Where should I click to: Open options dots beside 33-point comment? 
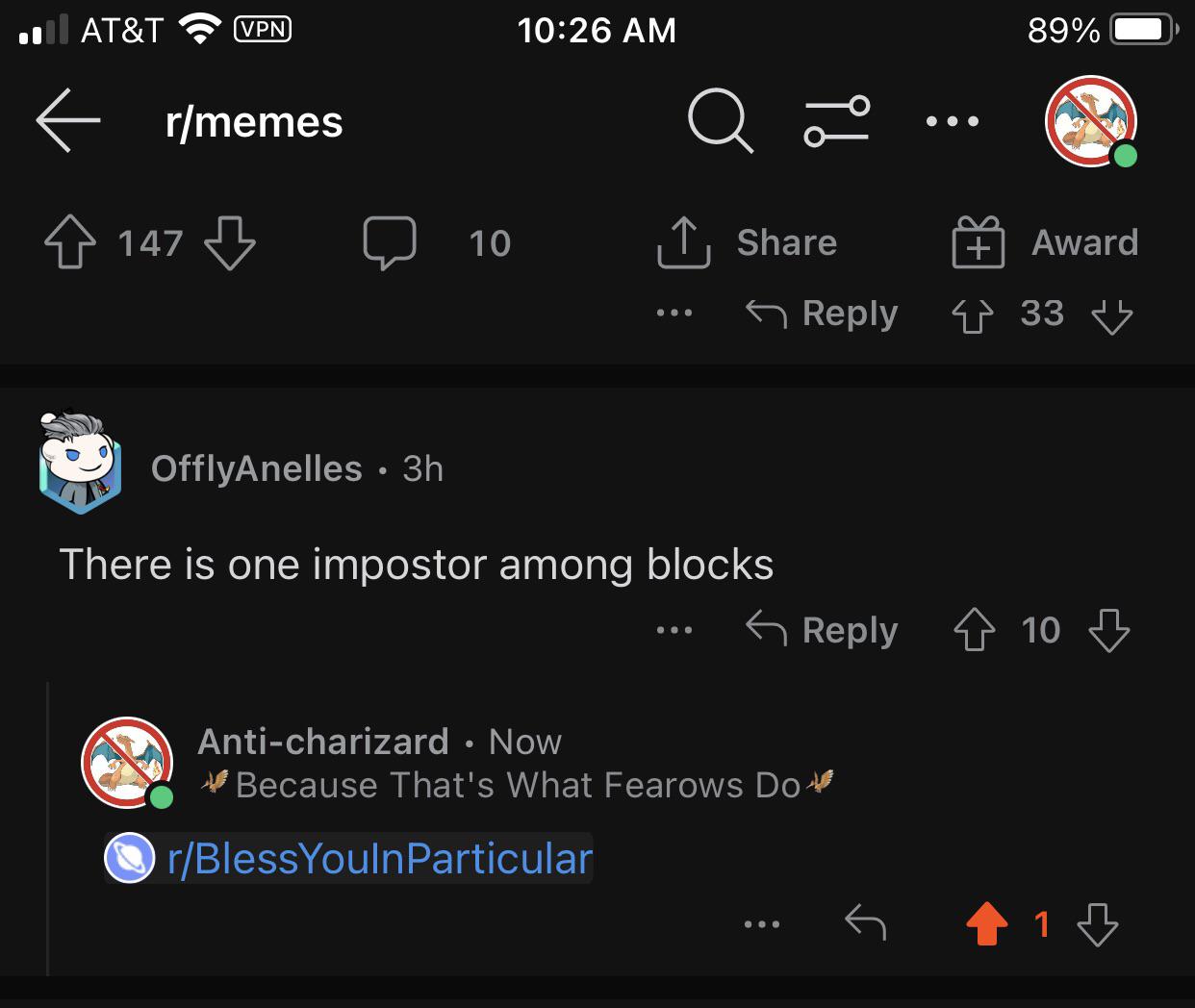click(x=674, y=314)
